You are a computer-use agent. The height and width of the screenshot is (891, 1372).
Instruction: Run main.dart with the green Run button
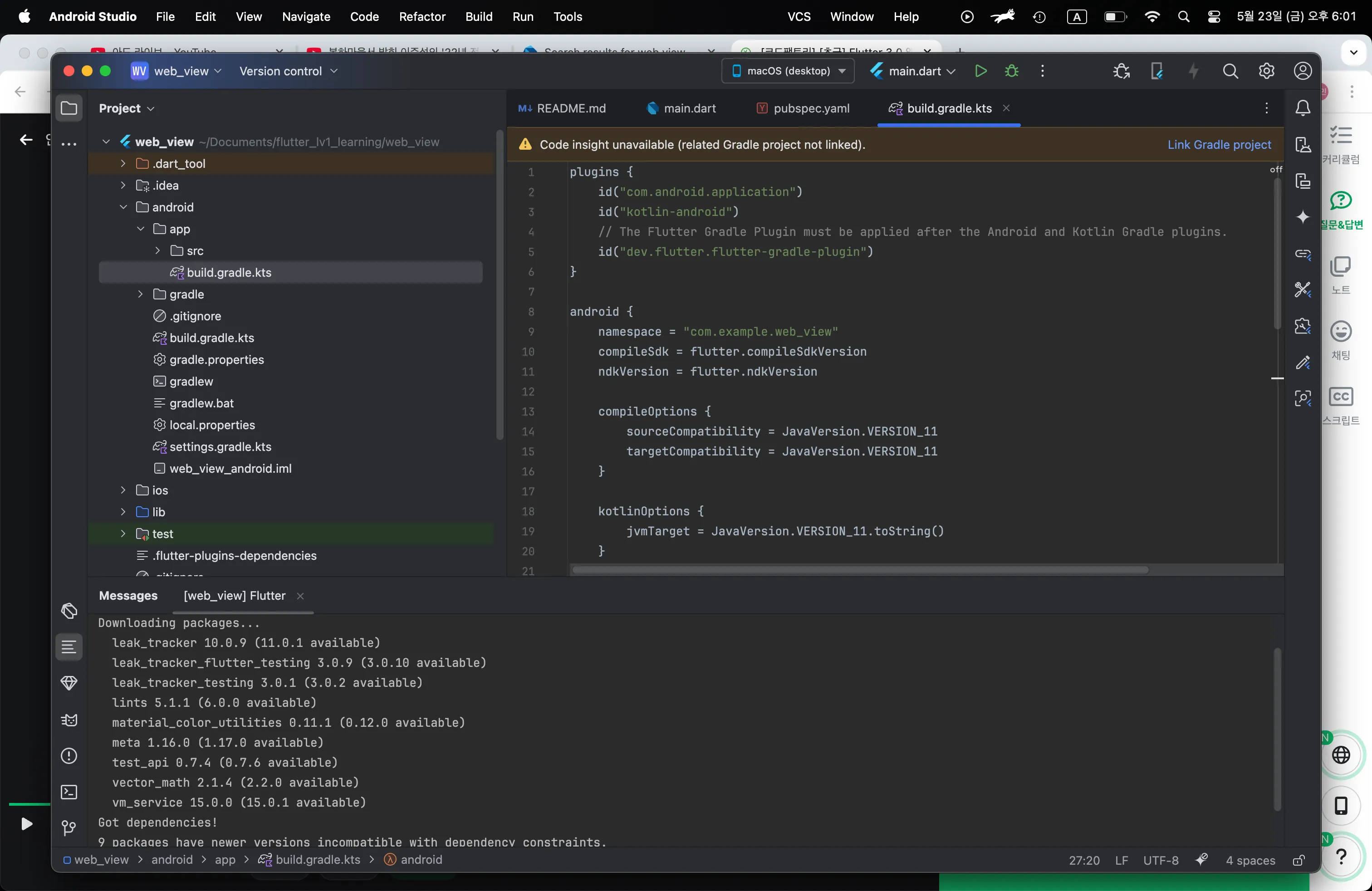[x=980, y=72]
